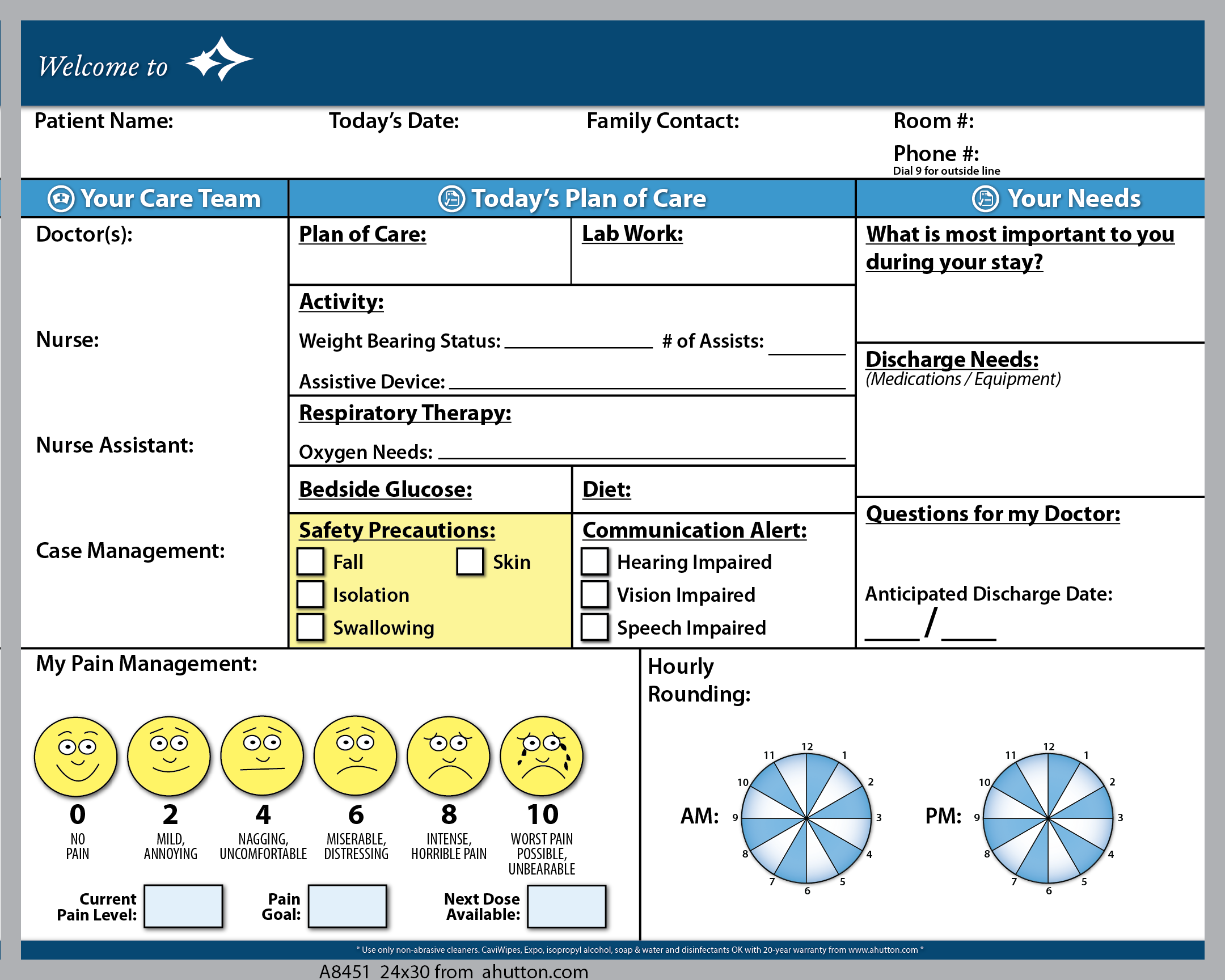Select the 10 Worst Pain crying face
Screen dimensions: 1225x980
point(542,756)
